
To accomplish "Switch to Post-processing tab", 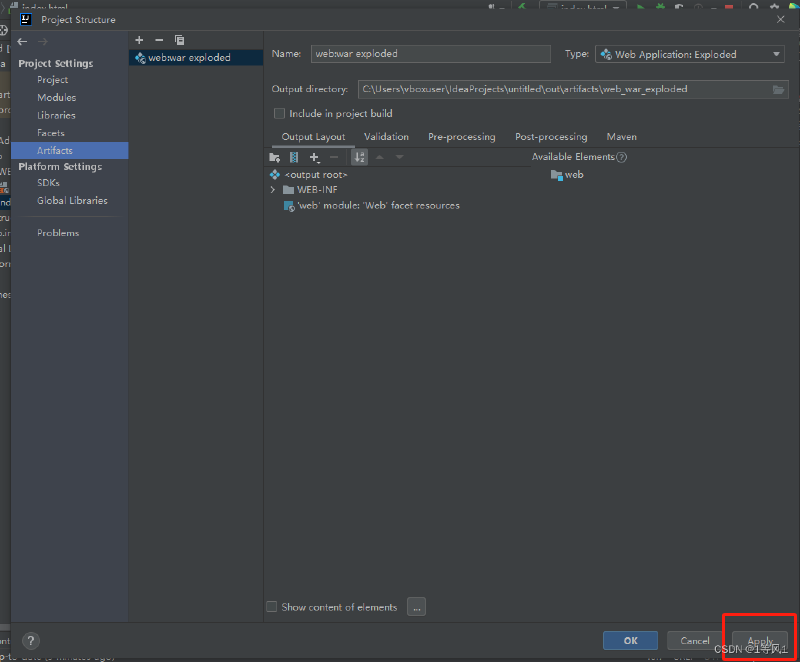I will click(551, 137).
